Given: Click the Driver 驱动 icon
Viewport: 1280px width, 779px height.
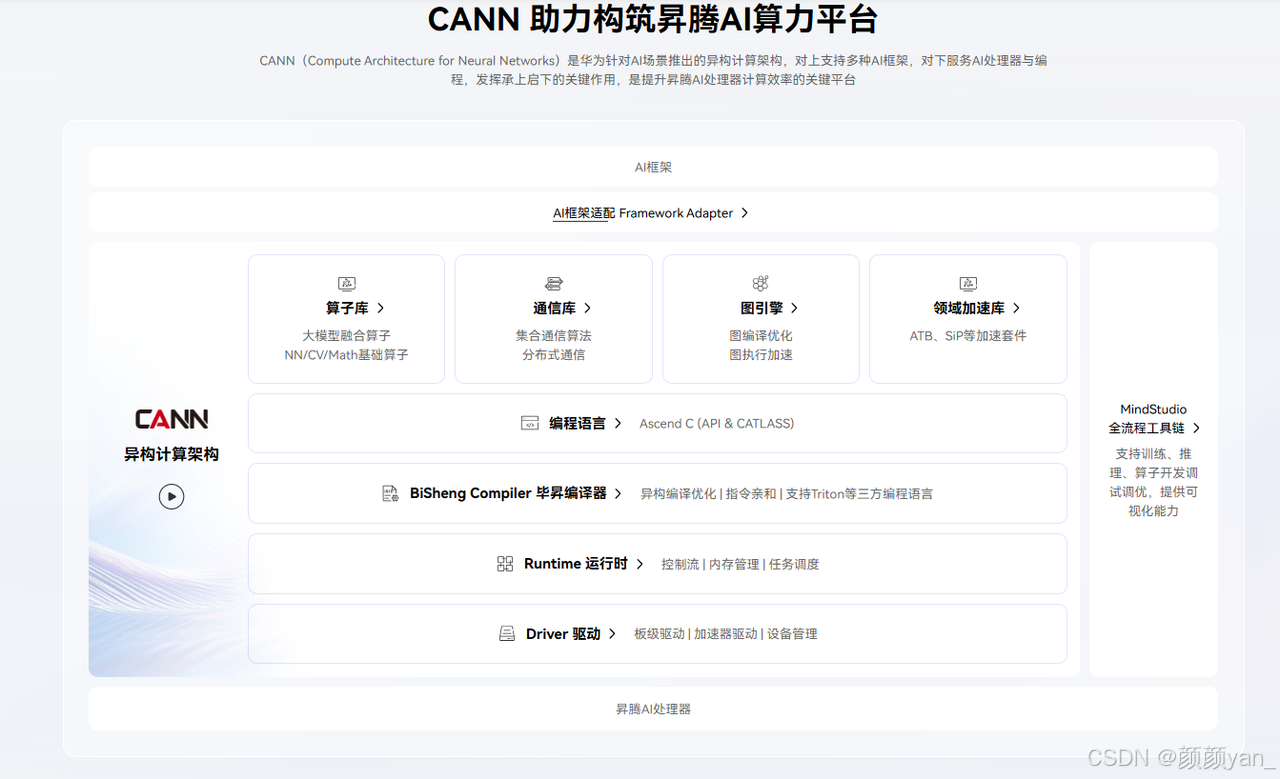Looking at the screenshot, I should (x=507, y=634).
